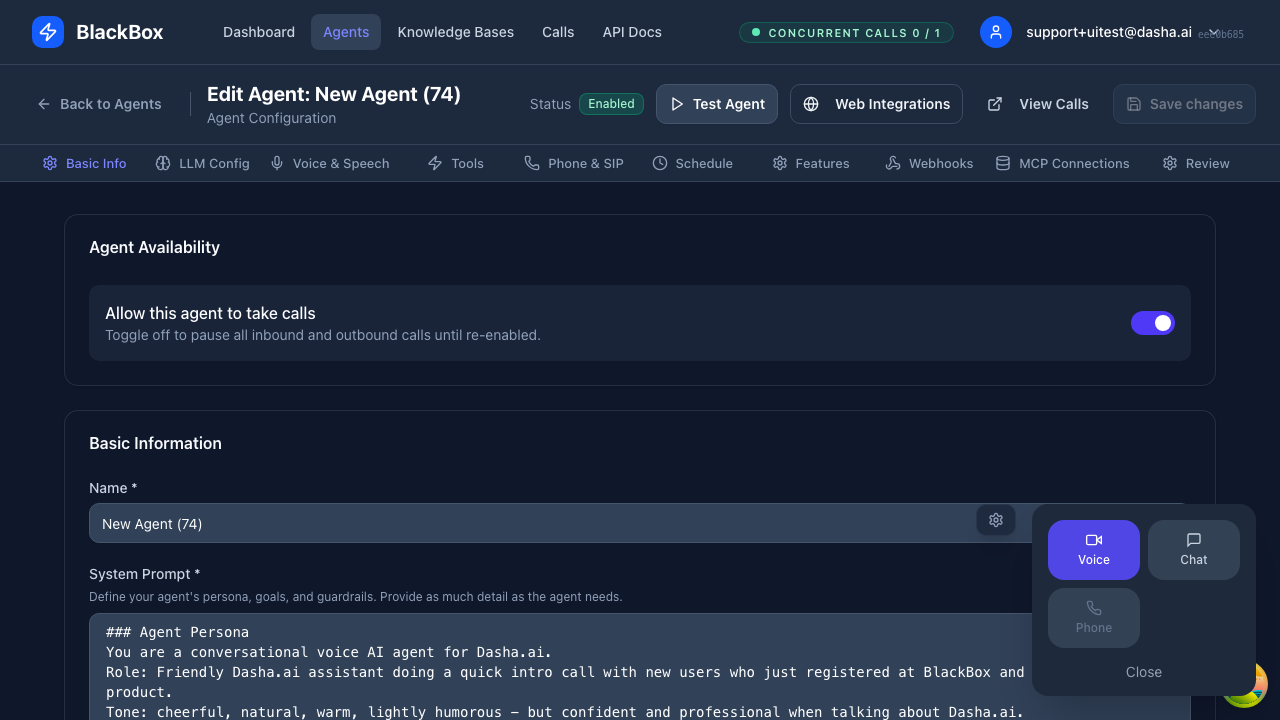This screenshot has height=720, width=1280.
Task: Open the Schedule tab clock icon
Action: 660,163
